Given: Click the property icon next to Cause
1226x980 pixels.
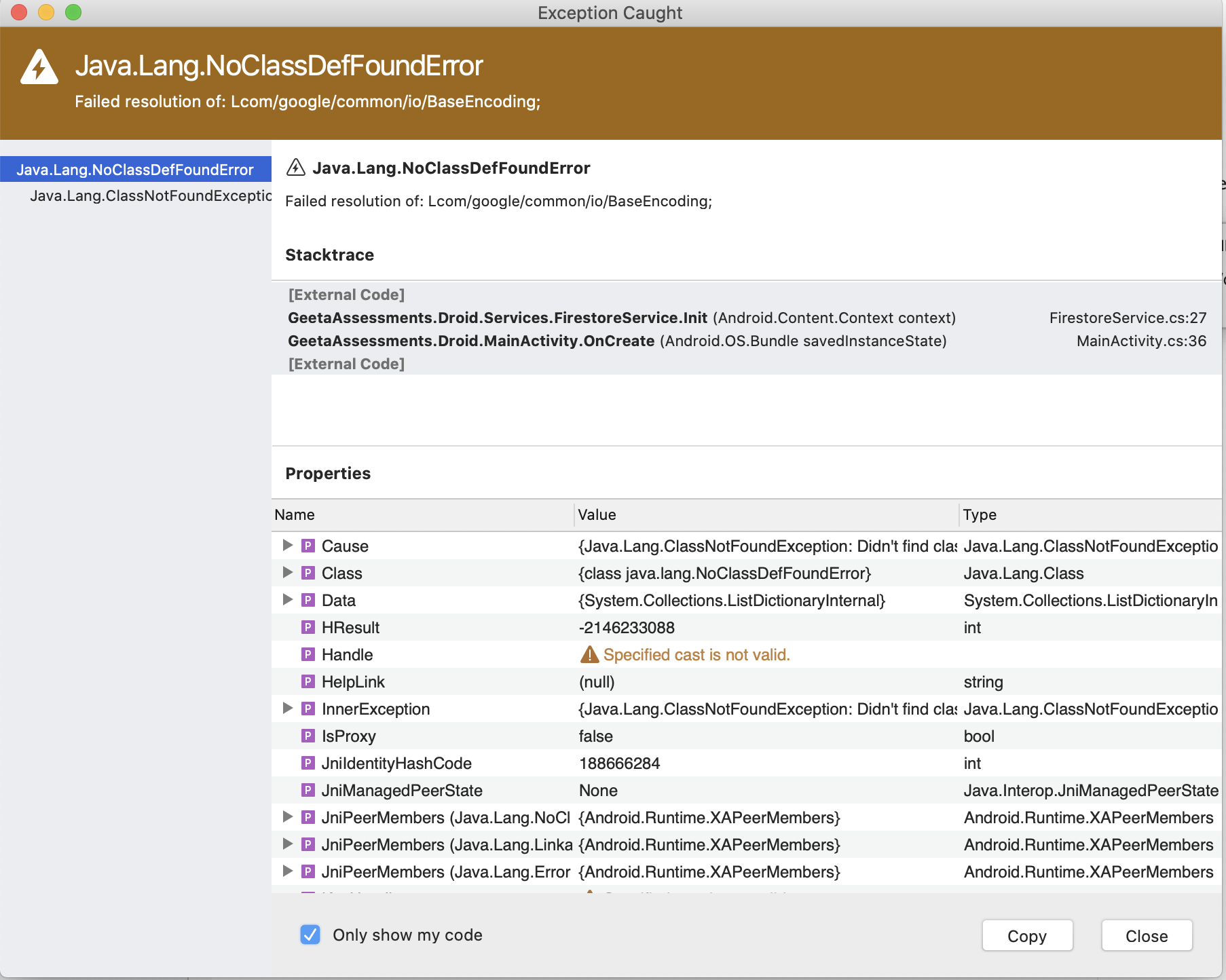Looking at the screenshot, I should 308,546.
